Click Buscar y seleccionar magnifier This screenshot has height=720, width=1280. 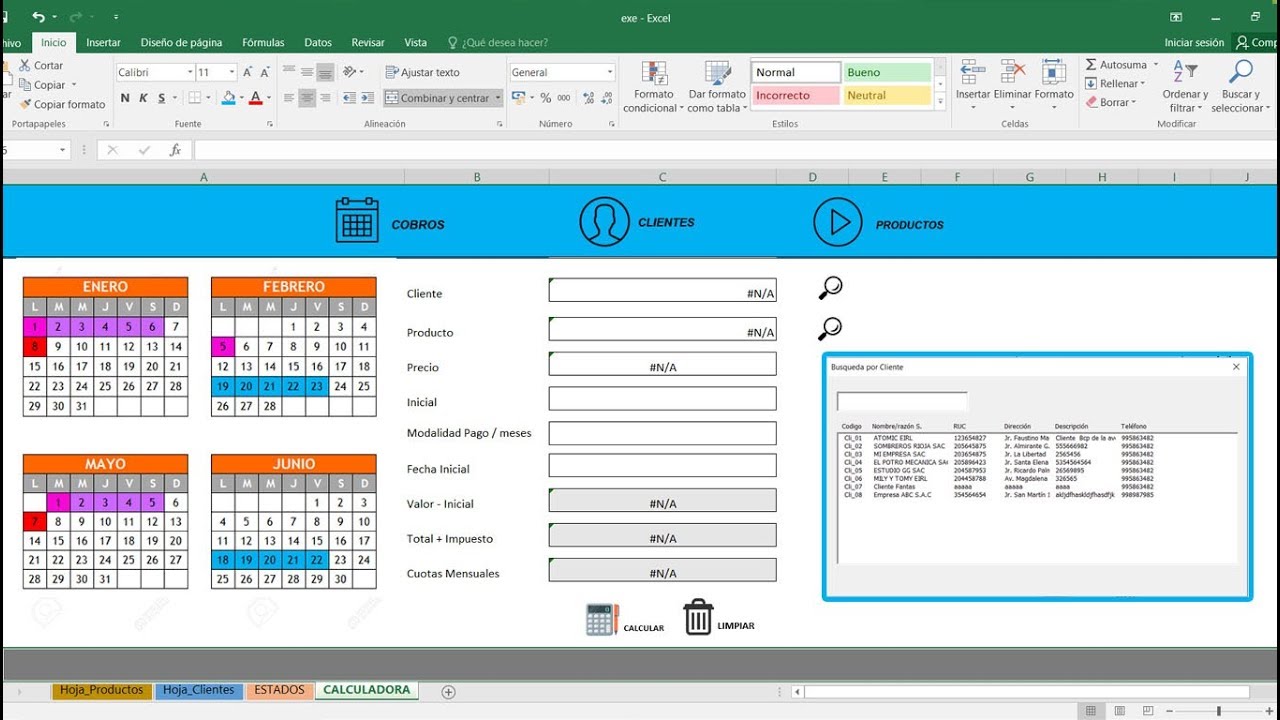tap(1240, 72)
